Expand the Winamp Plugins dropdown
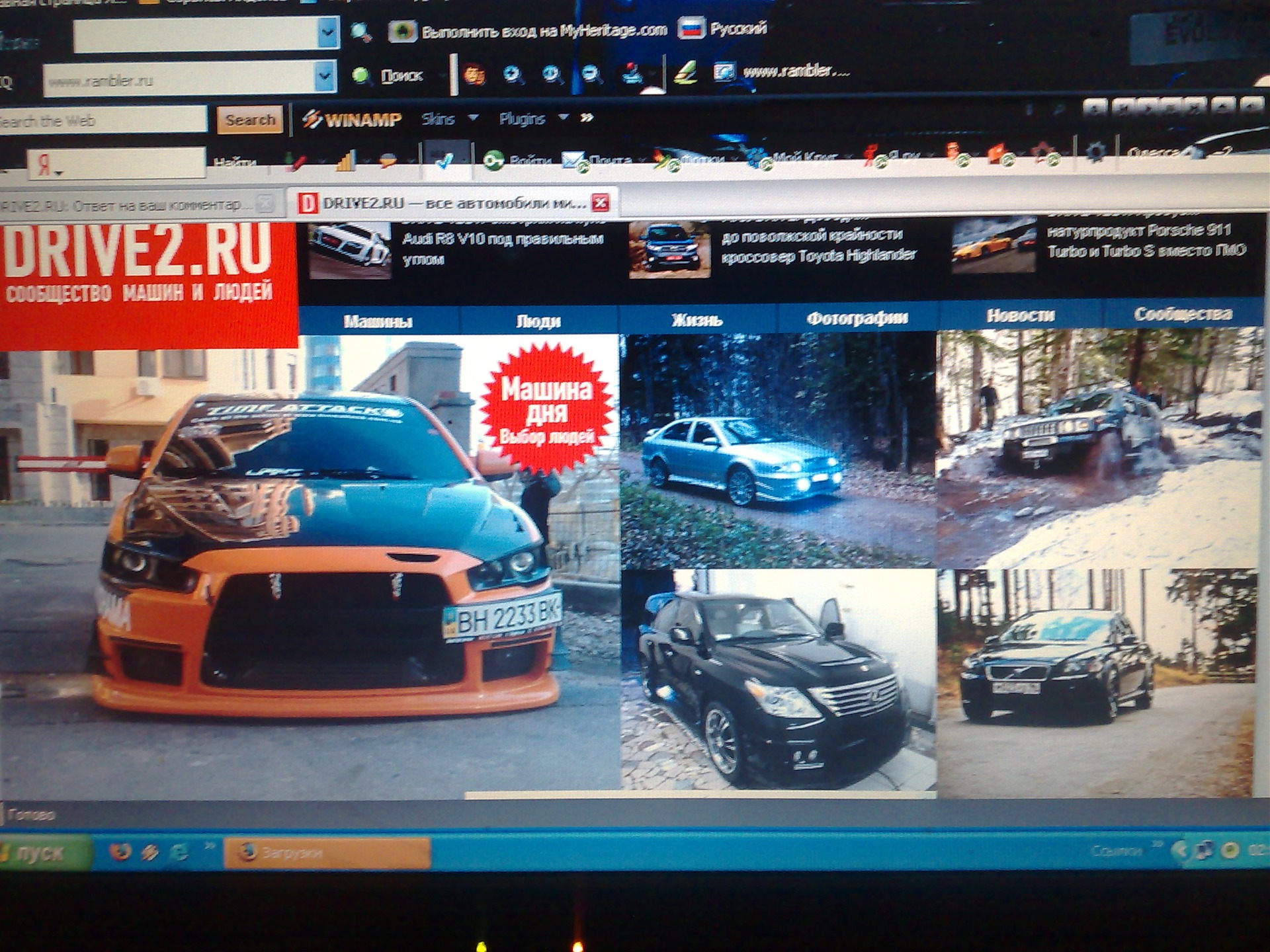The image size is (1270, 952). click(563, 117)
